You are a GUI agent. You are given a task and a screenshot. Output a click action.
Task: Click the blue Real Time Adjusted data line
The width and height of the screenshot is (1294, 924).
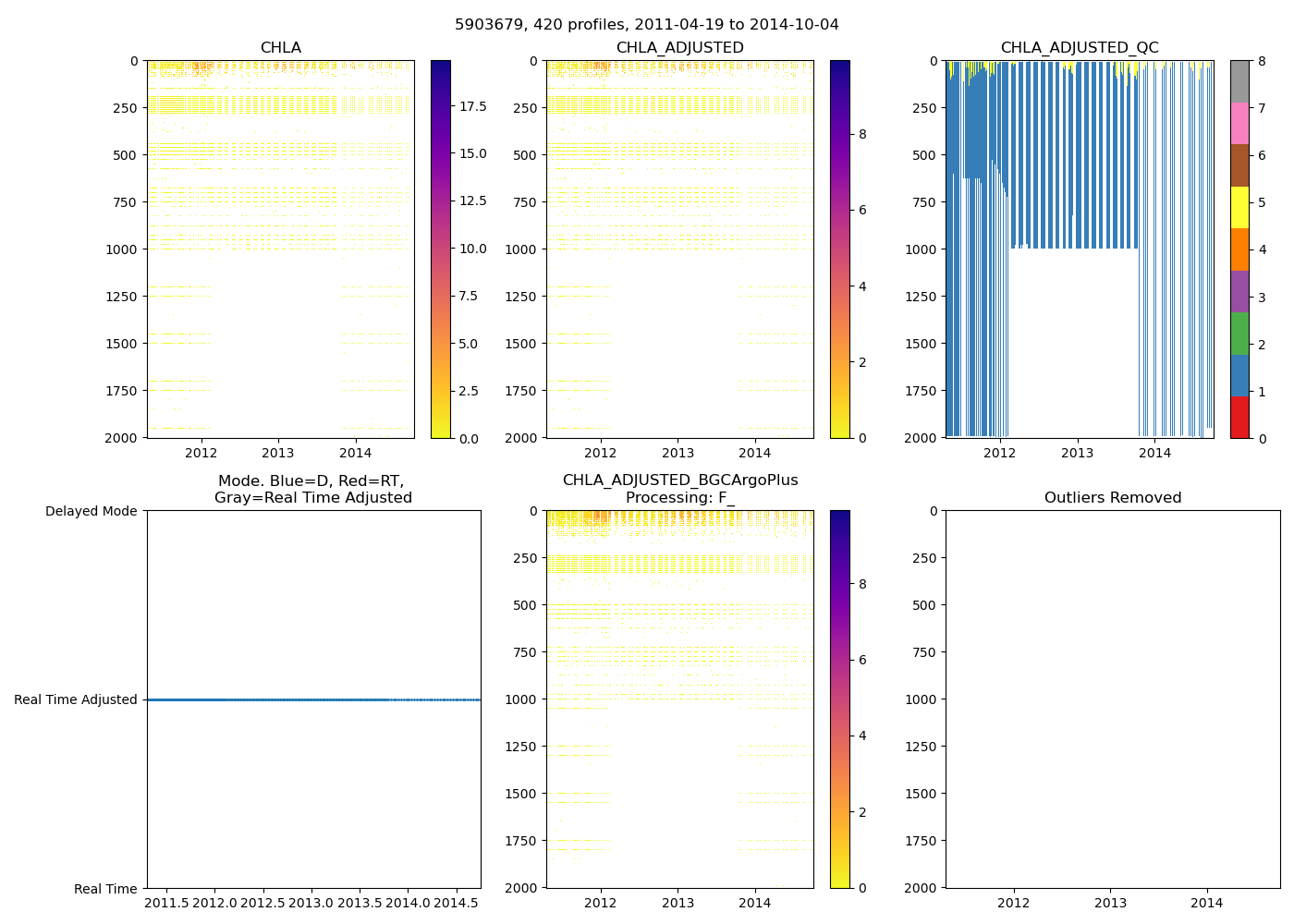314,699
